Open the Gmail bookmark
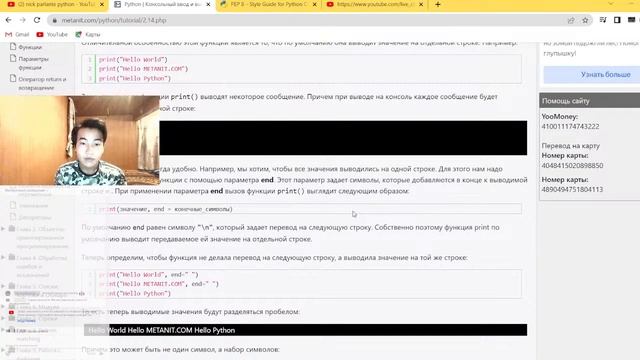The width and height of the screenshot is (640, 360). (x=17, y=34)
